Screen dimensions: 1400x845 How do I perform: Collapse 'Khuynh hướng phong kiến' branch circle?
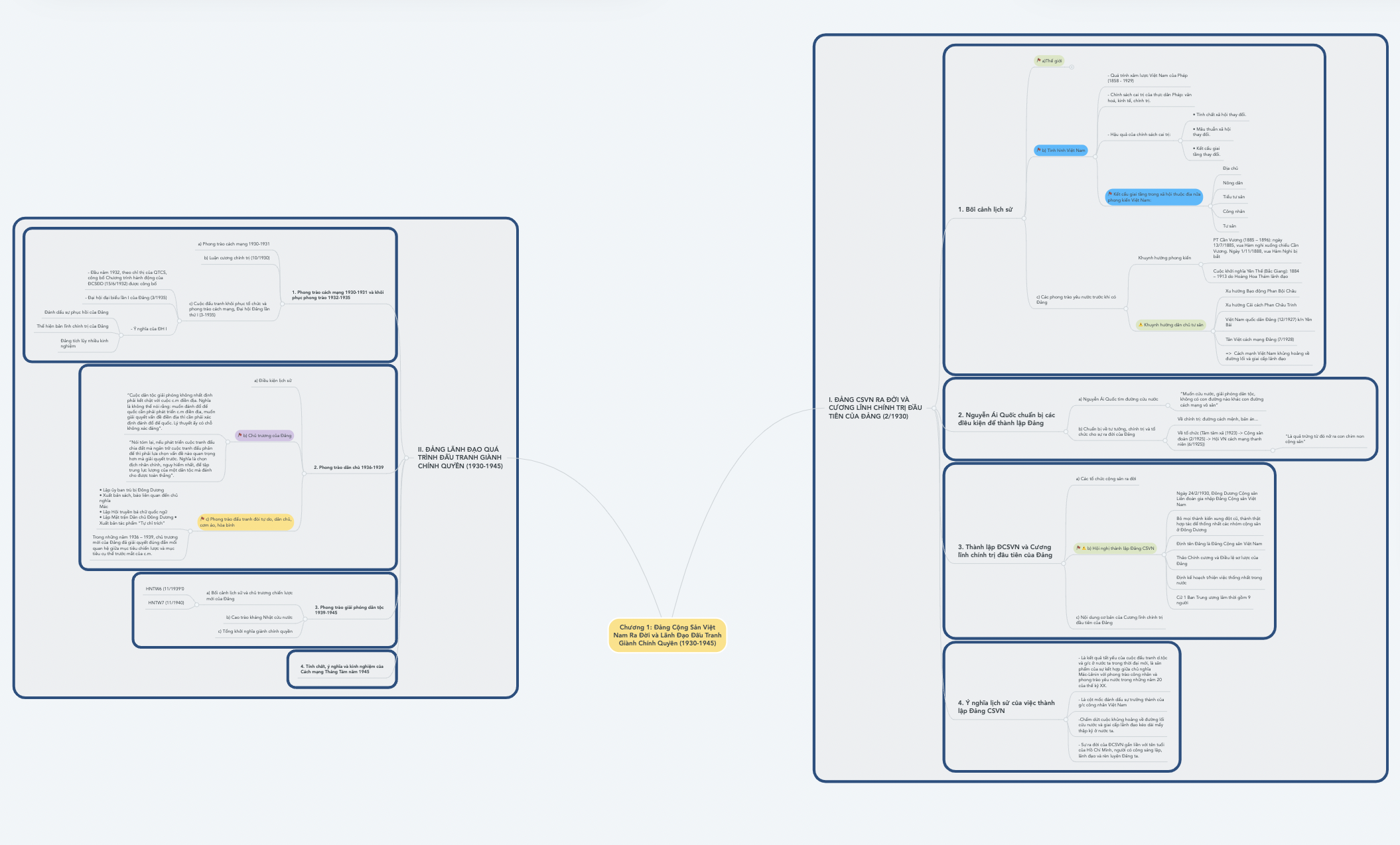(x=1200, y=265)
